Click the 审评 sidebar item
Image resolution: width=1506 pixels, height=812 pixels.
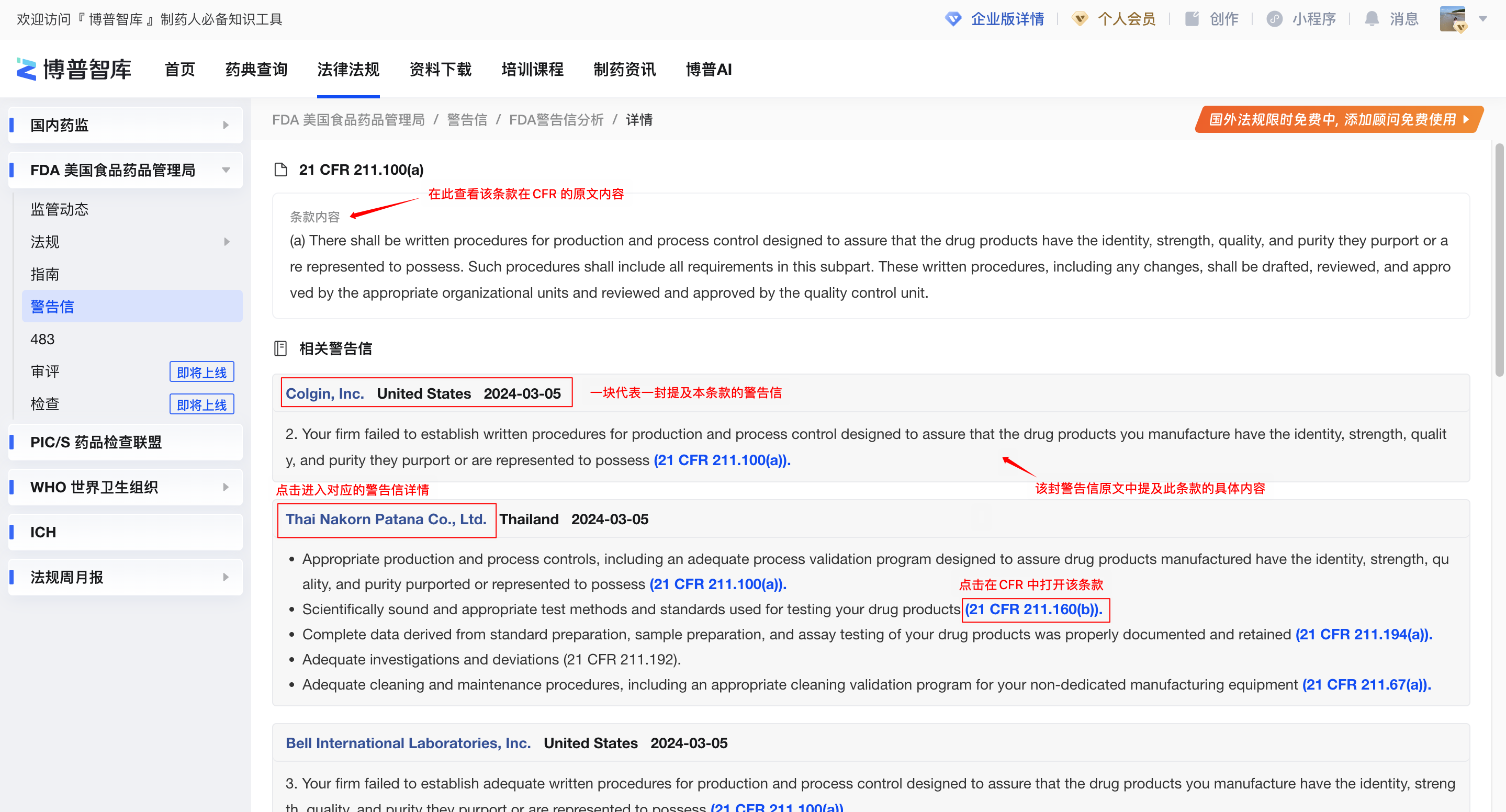pos(45,371)
